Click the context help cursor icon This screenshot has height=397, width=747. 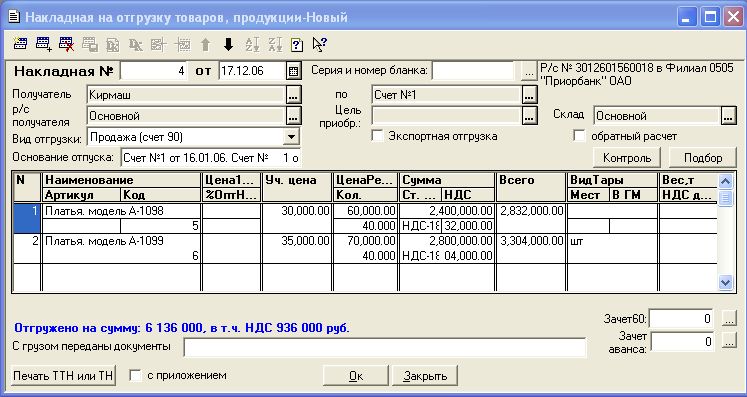pyautogui.click(x=319, y=44)
